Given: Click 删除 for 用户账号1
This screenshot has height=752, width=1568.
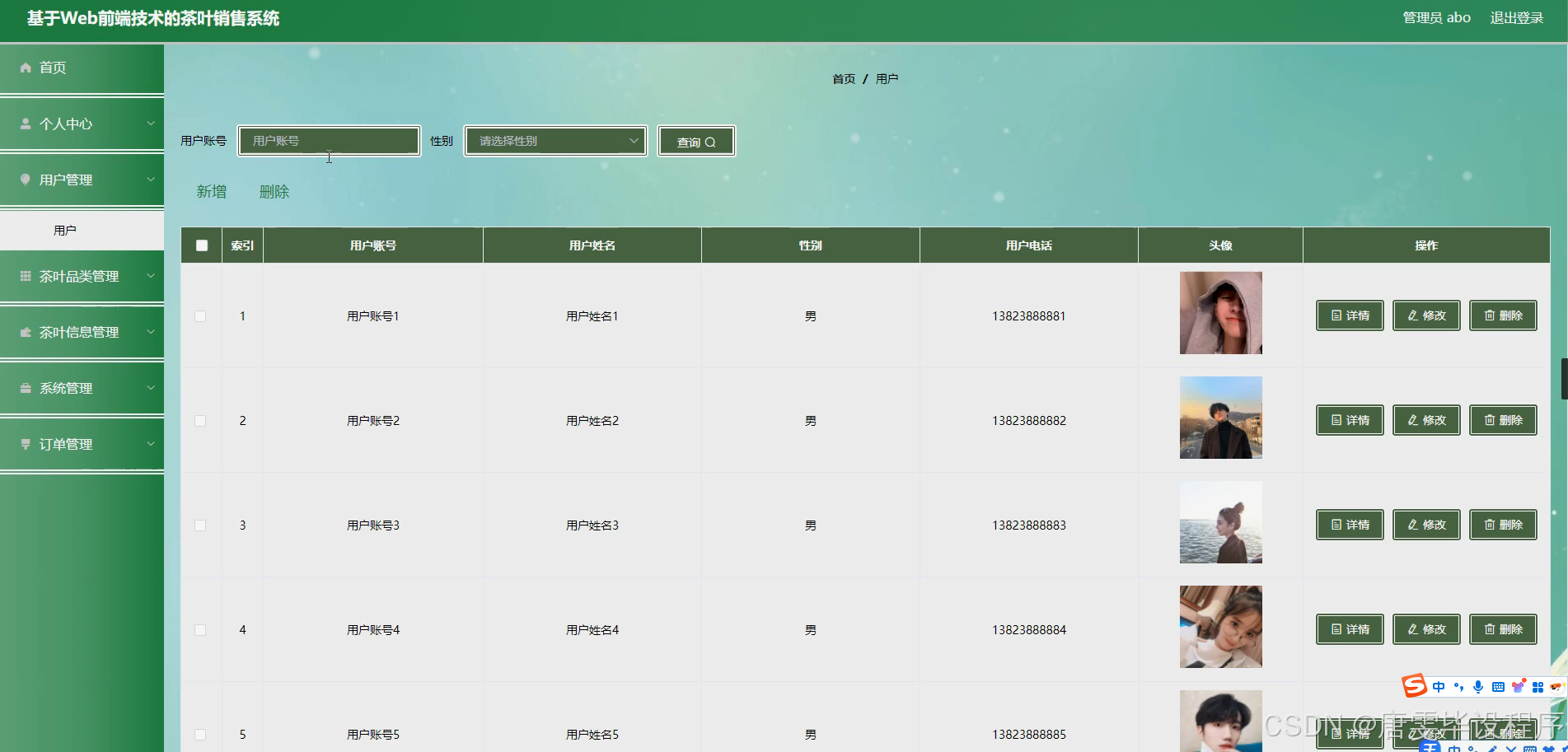Looking at the screenshot, I should [x=1503, y=315].
